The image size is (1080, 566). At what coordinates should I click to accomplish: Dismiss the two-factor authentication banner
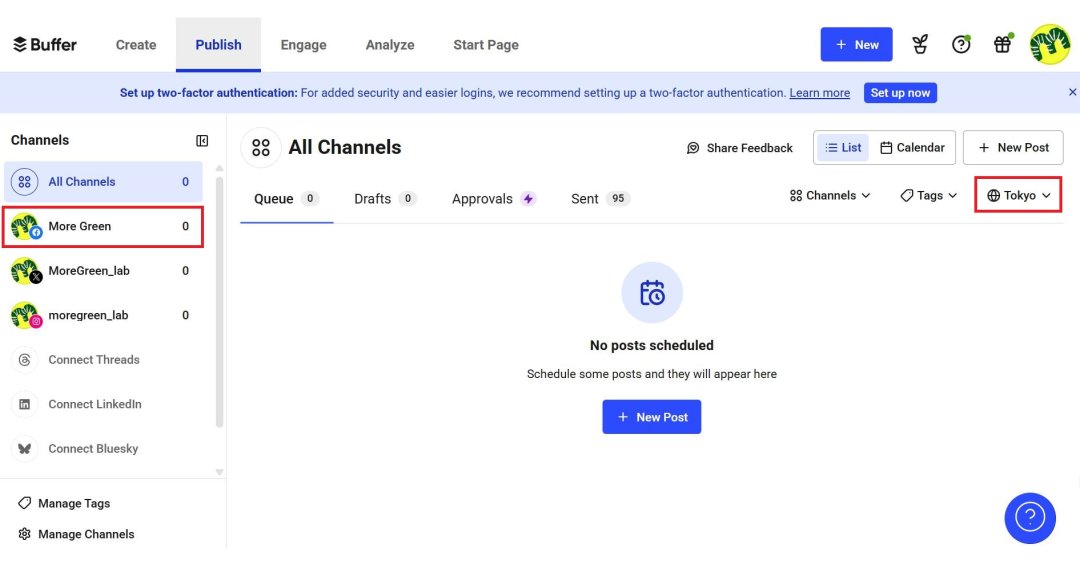pyautogui.click(x=1072, y=92)
